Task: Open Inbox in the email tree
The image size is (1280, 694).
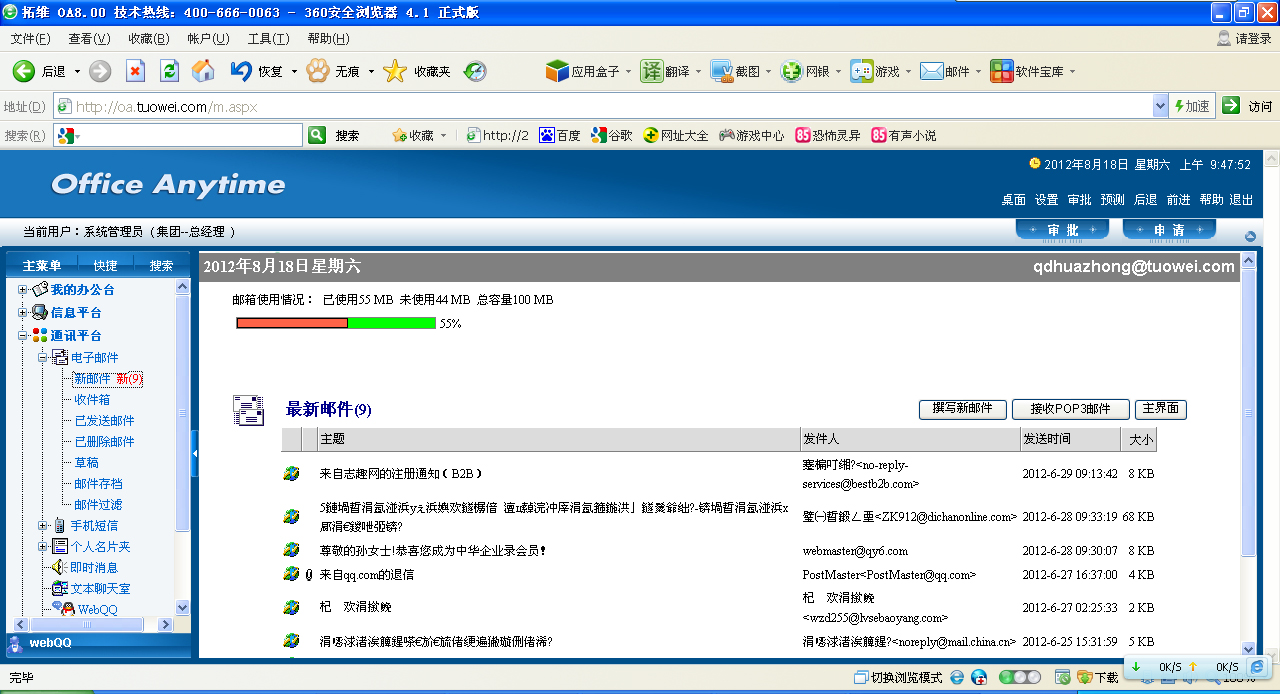Action: pos(92,400)
